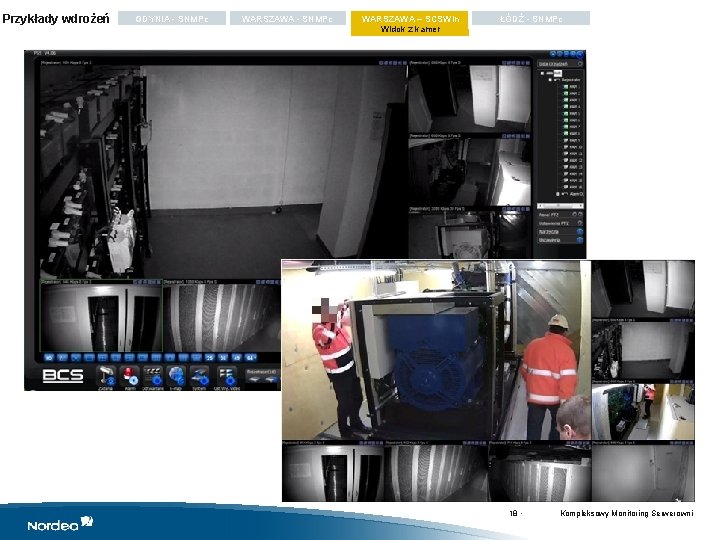Open the playback clapperboard icon
This screenshot has width=720, height=540.
[x=153, y=376]
